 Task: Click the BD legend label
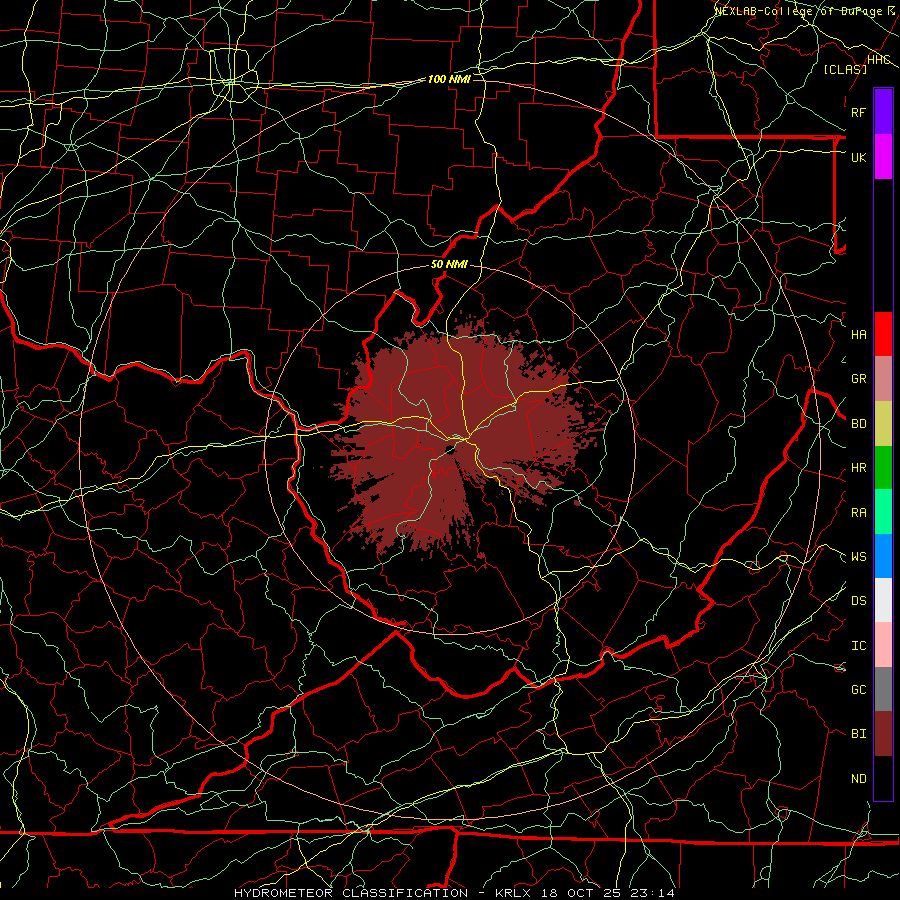coord(858,424)
